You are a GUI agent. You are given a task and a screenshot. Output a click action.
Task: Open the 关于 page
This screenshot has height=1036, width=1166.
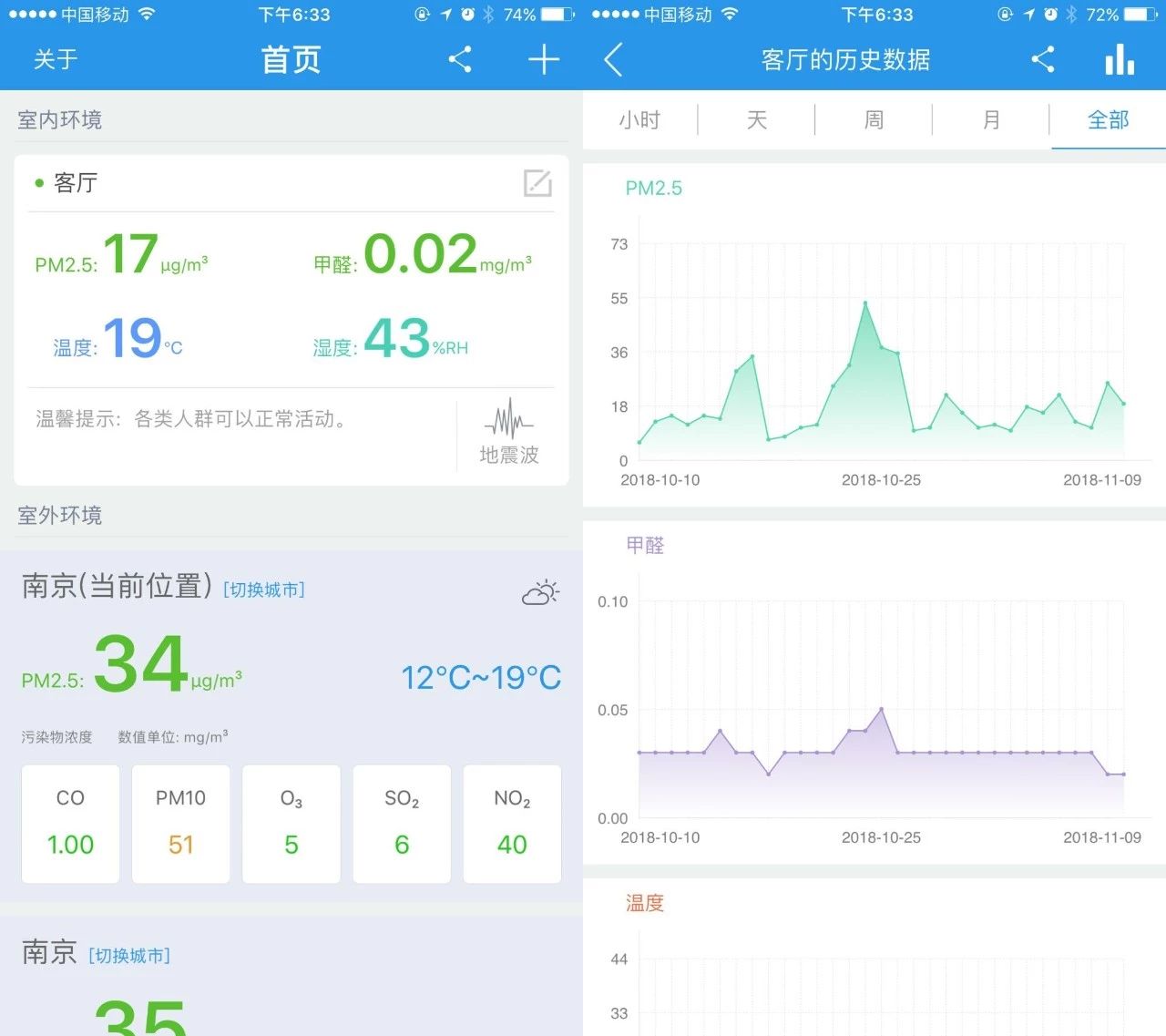(x=56, y=60)
